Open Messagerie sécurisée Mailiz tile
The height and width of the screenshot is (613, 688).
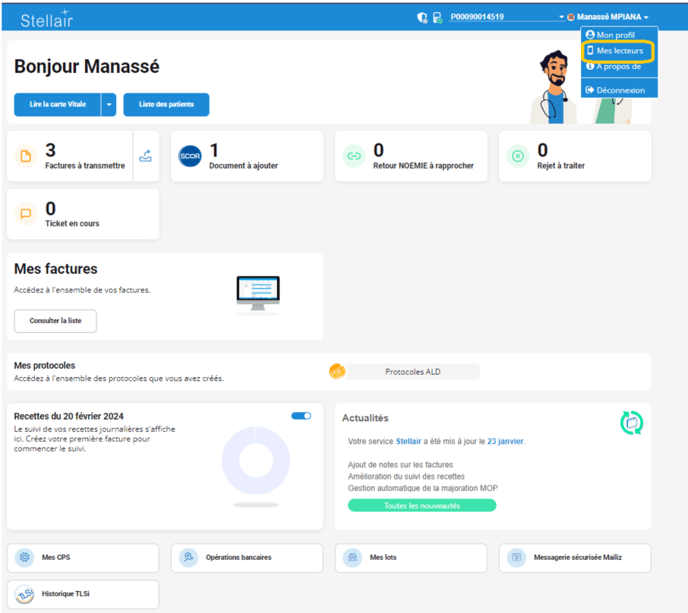point(576,557)
